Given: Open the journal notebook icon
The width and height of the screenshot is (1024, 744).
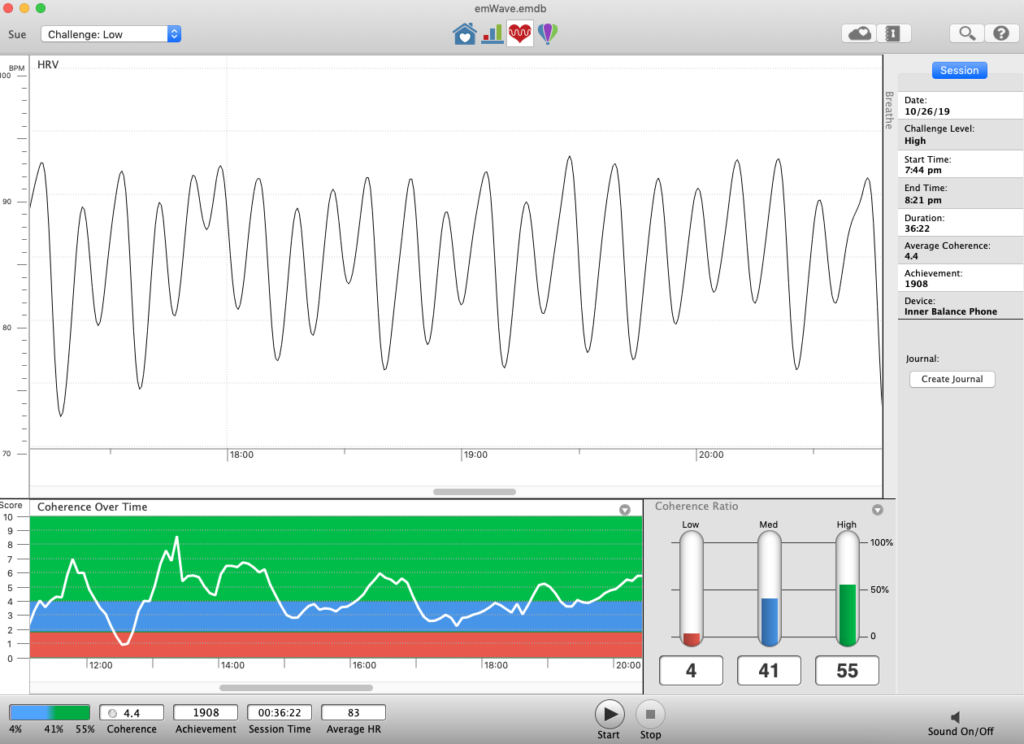Looking at the screenshot, I should tap(893, 34).
